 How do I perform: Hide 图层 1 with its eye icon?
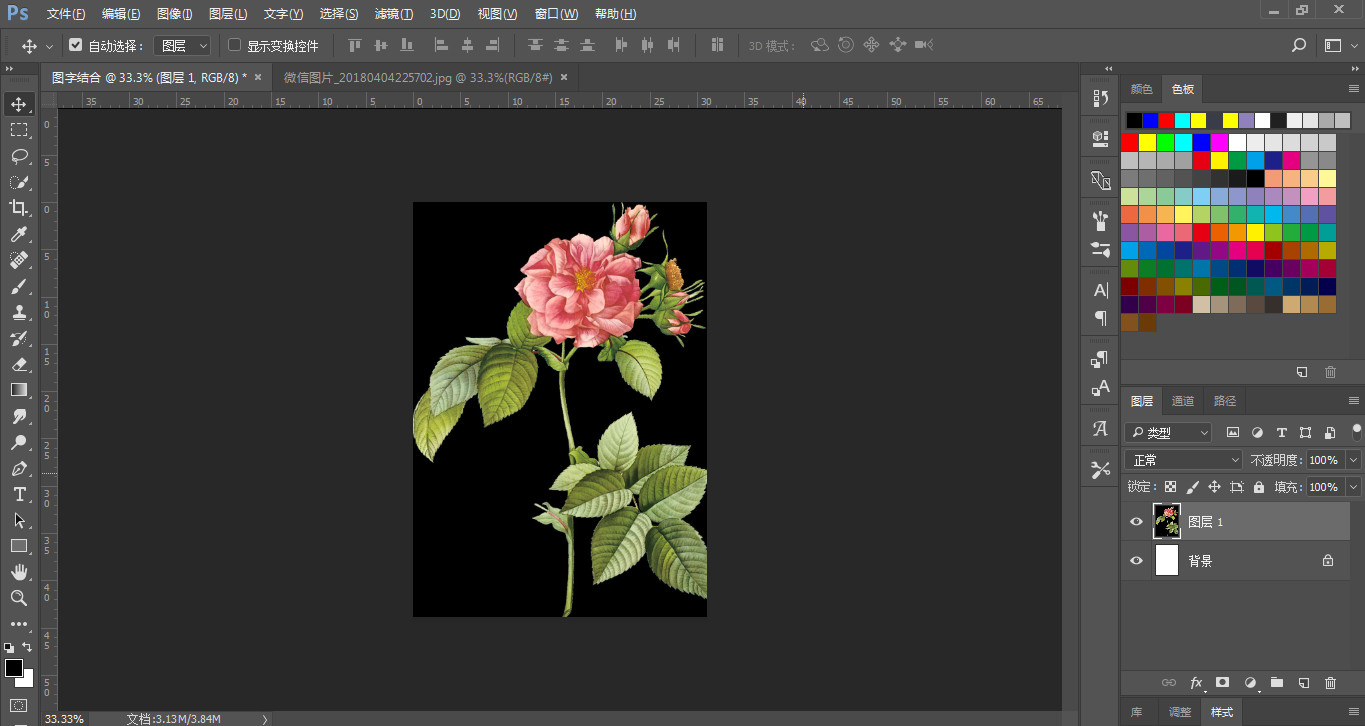click(x=1136, y=522)
